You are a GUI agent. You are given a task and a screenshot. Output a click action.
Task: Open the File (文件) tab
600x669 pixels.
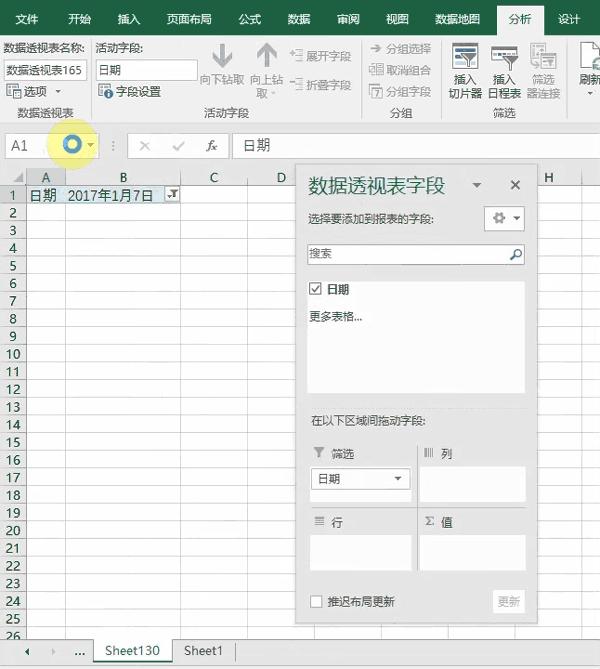click(x=26, y=19)
